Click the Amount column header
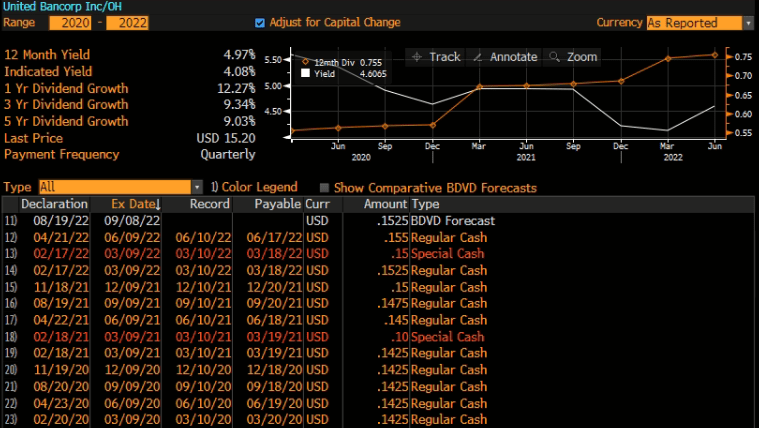 pos(371,204)
